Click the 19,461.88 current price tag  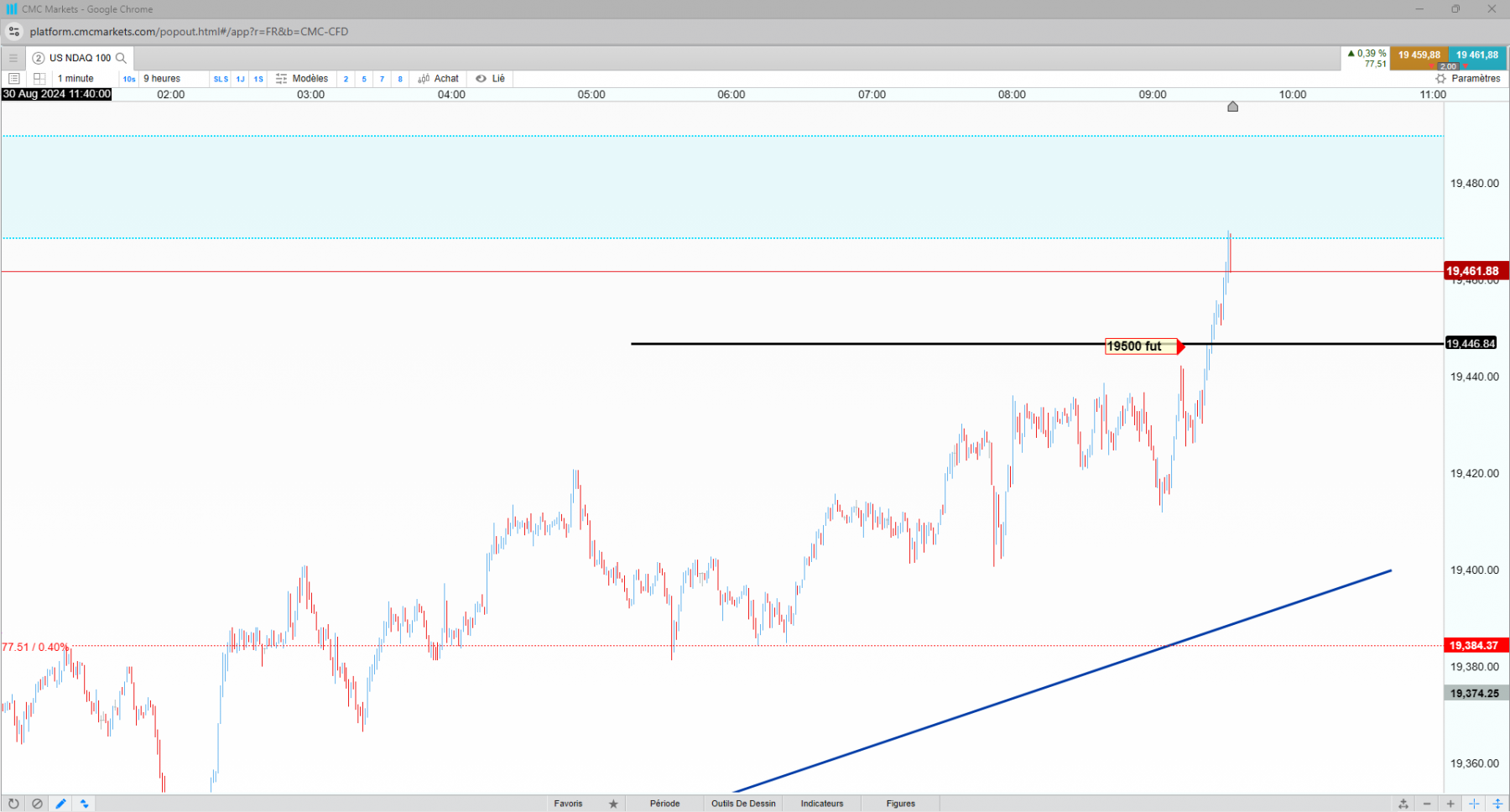[1476, 271]
